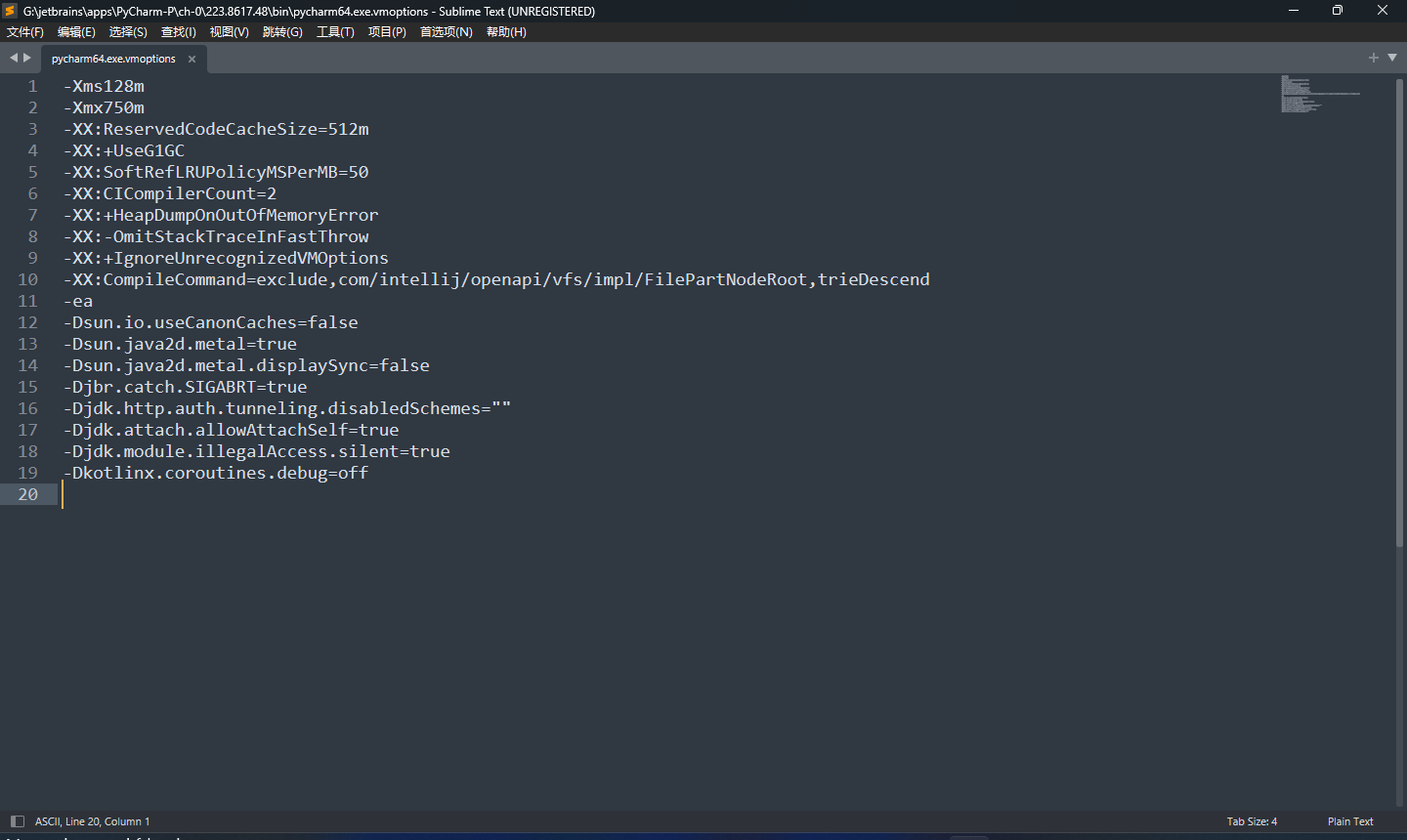Open the 跳转(G) menu

(x=282, y=32)
